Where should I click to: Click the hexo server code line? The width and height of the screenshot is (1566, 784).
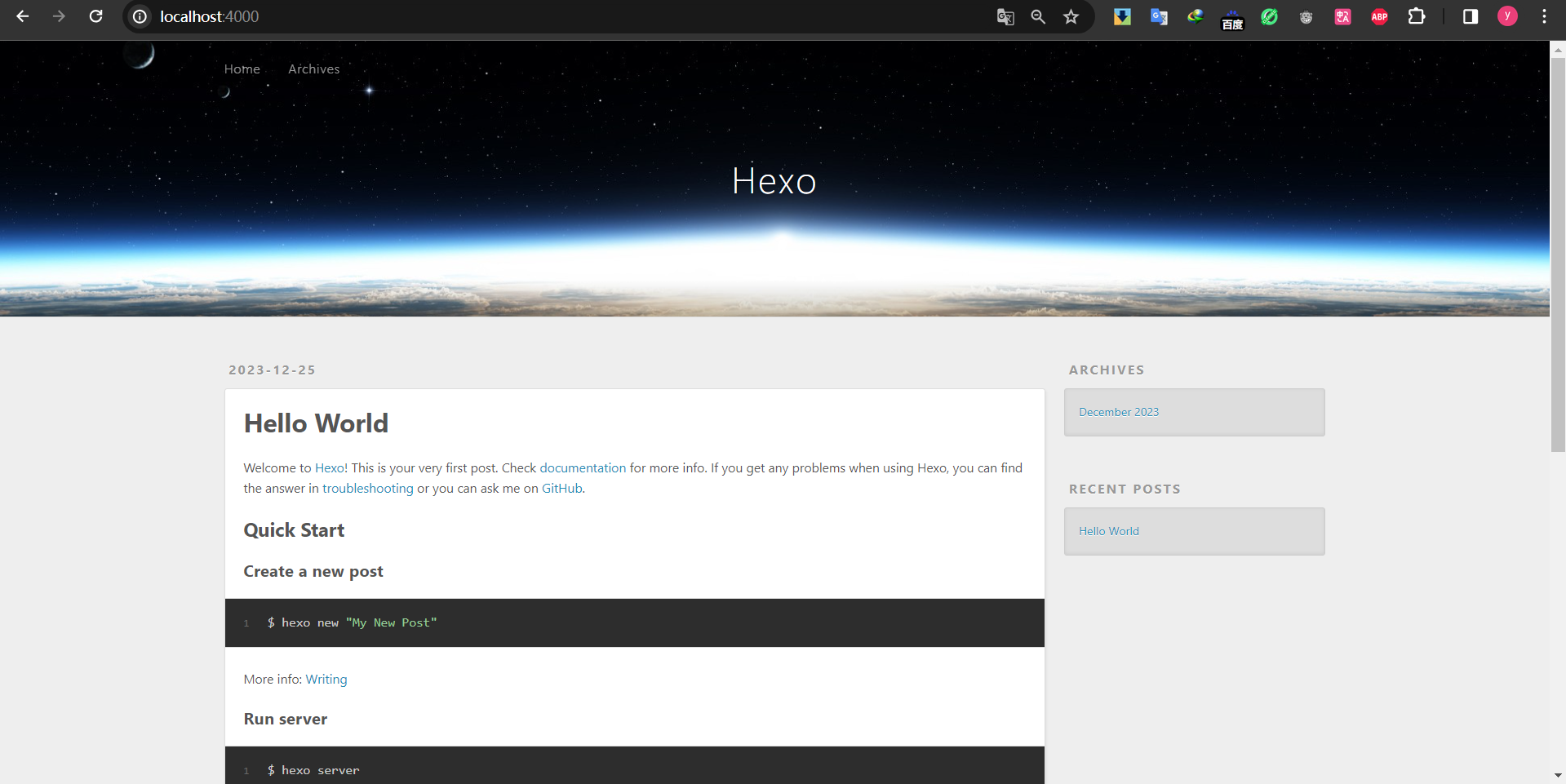[x=313, y=771]
